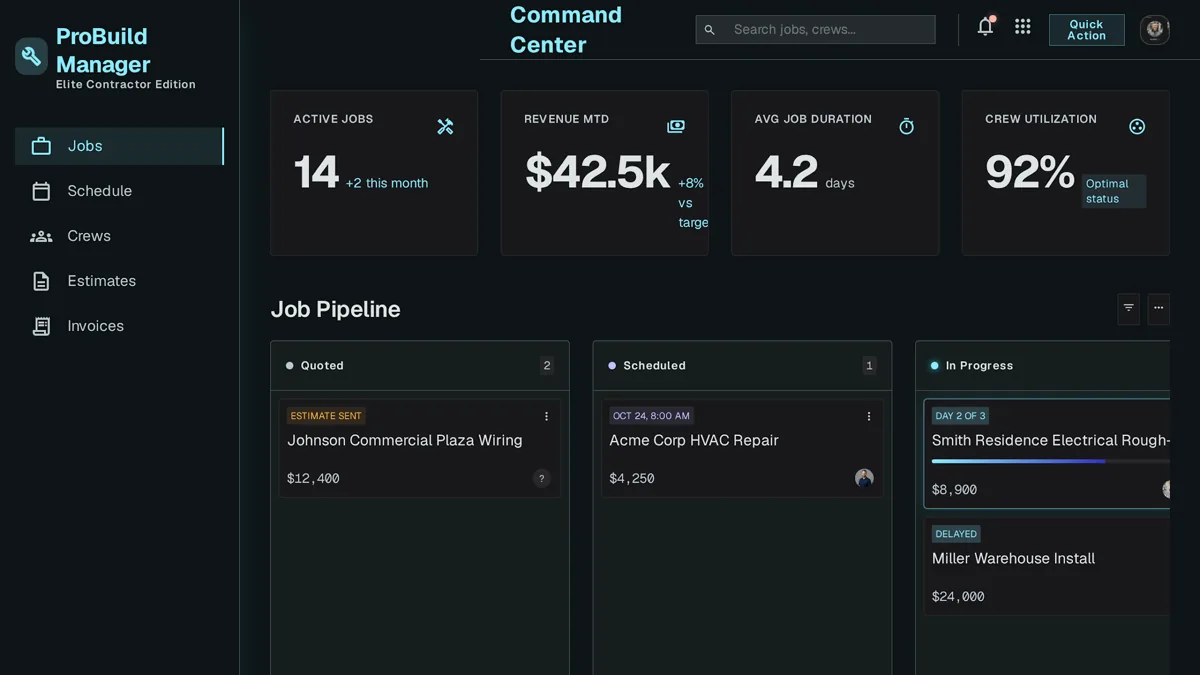Click the Quoted column count badge
1200x675 pixels.
click(x=546, y=366)
